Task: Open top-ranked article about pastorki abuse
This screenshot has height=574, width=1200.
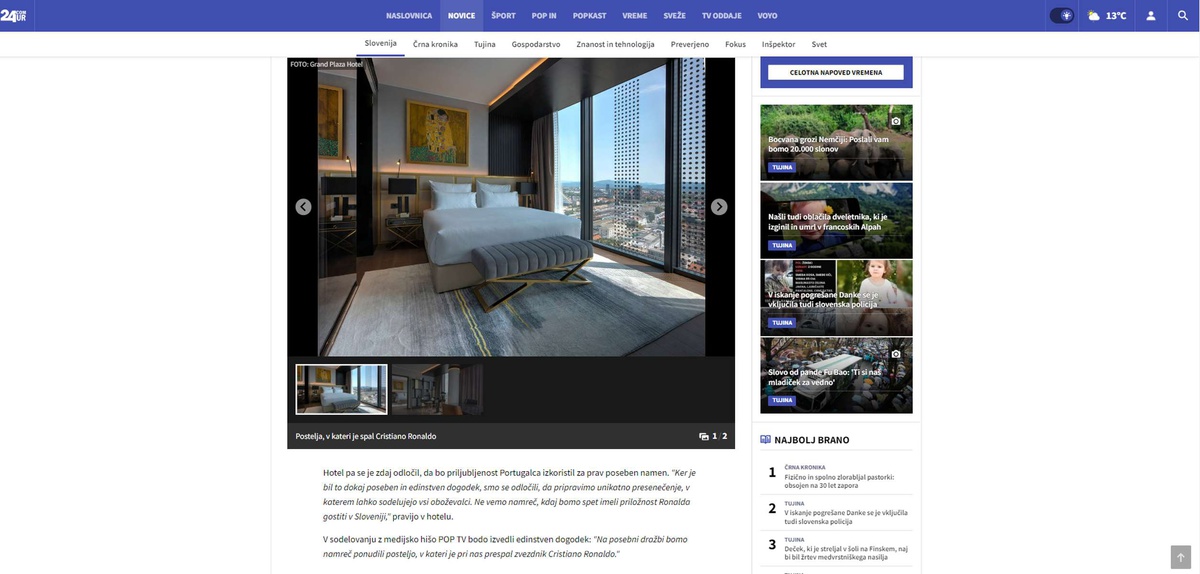Action: (x=839, y=482)
